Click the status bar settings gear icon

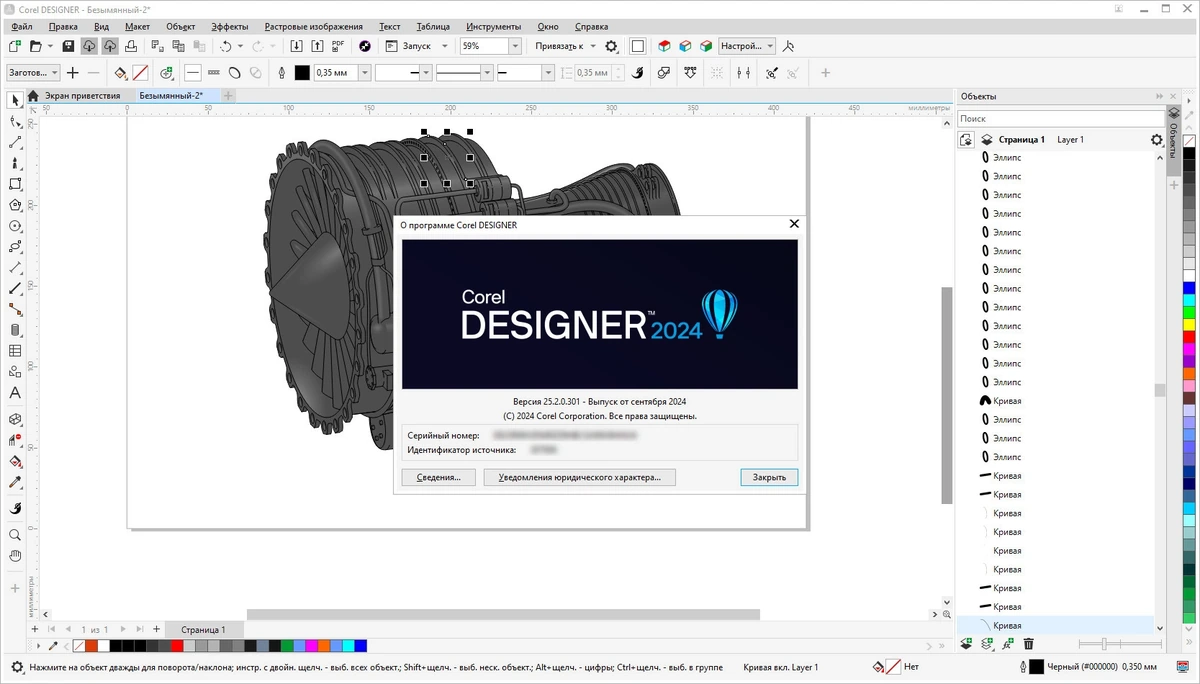coord(17,667)
